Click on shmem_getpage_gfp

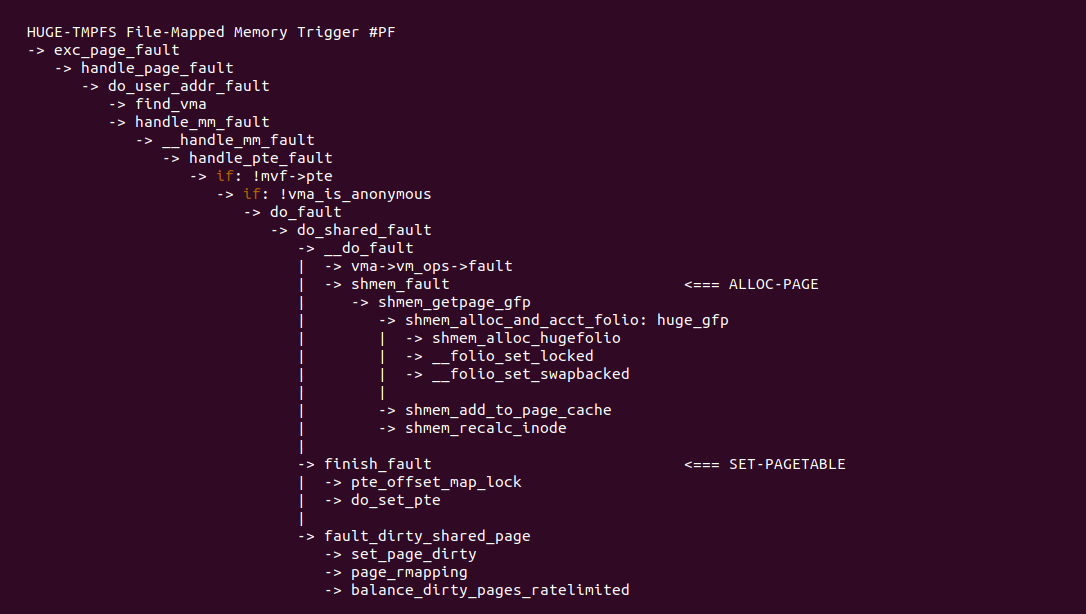454,302
